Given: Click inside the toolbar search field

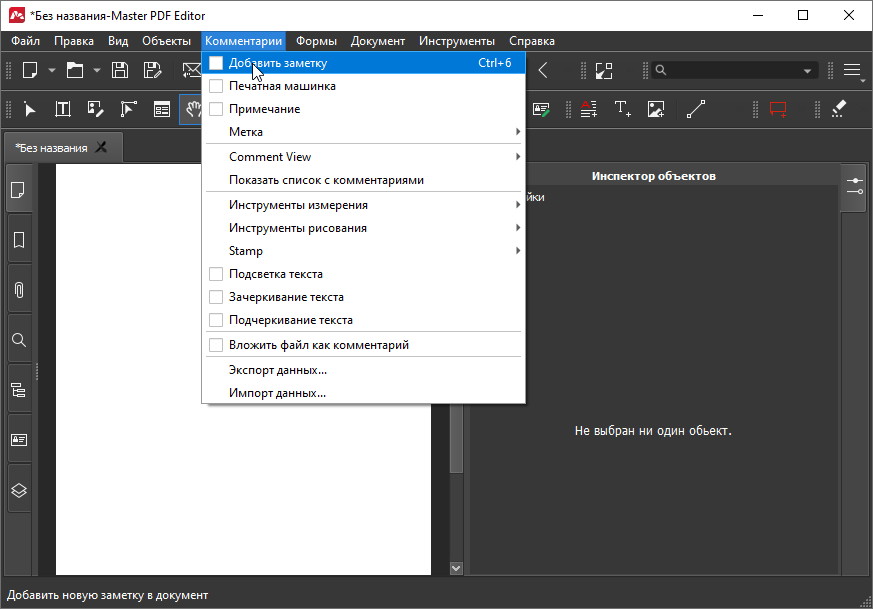Looking at the screenshot, I should 734,70.
